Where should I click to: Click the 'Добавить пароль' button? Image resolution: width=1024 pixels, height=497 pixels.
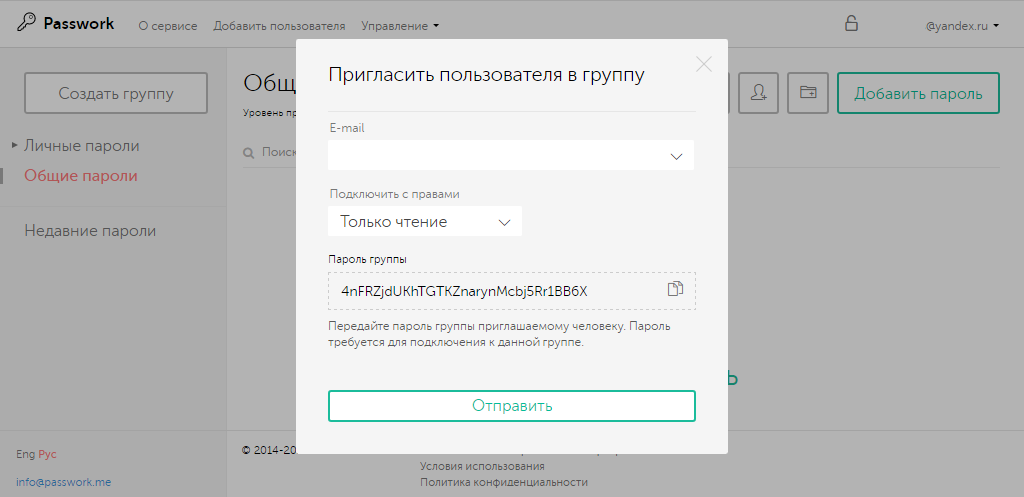918,93
